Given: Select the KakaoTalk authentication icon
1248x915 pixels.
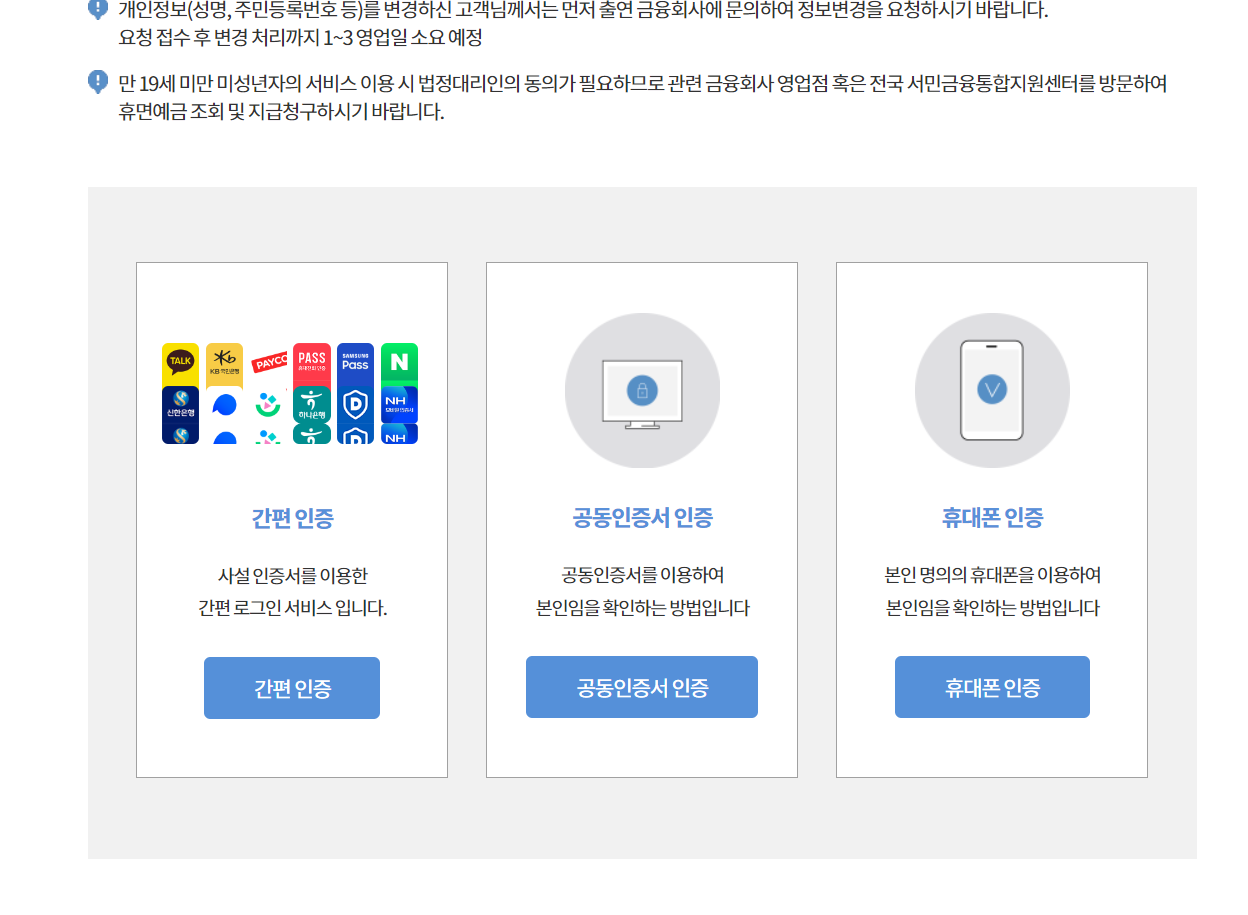Looking at the screenshot, I should 180,363.
